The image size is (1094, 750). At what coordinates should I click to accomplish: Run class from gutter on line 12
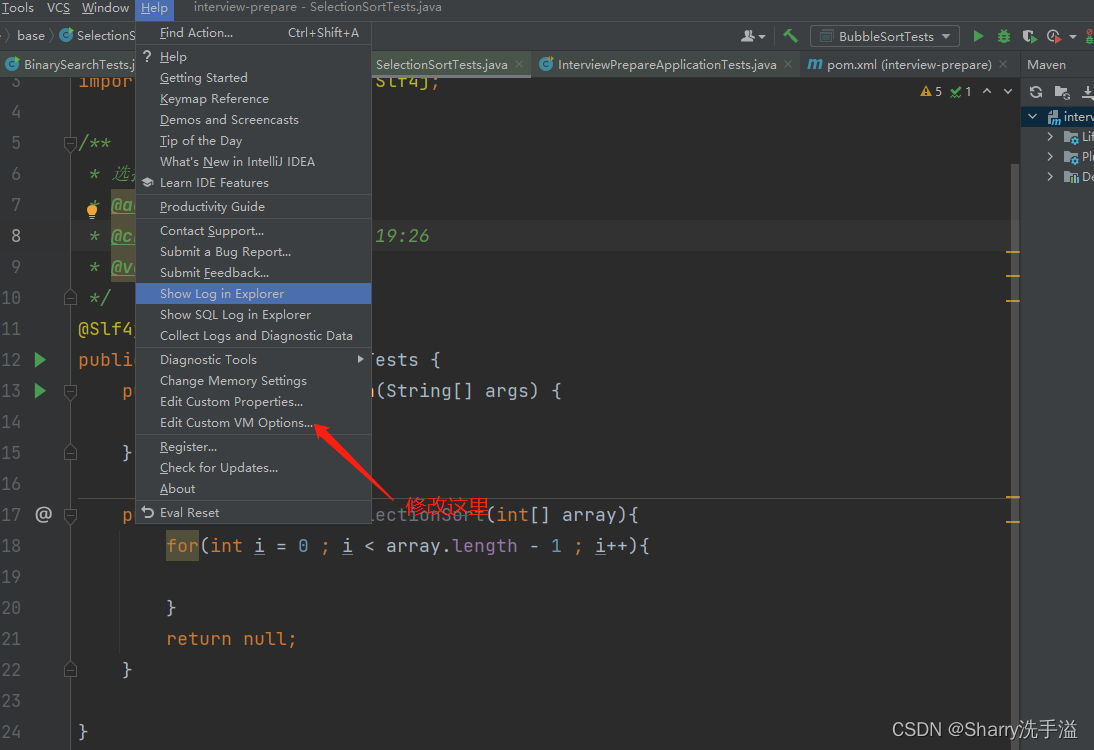[40, 359]
